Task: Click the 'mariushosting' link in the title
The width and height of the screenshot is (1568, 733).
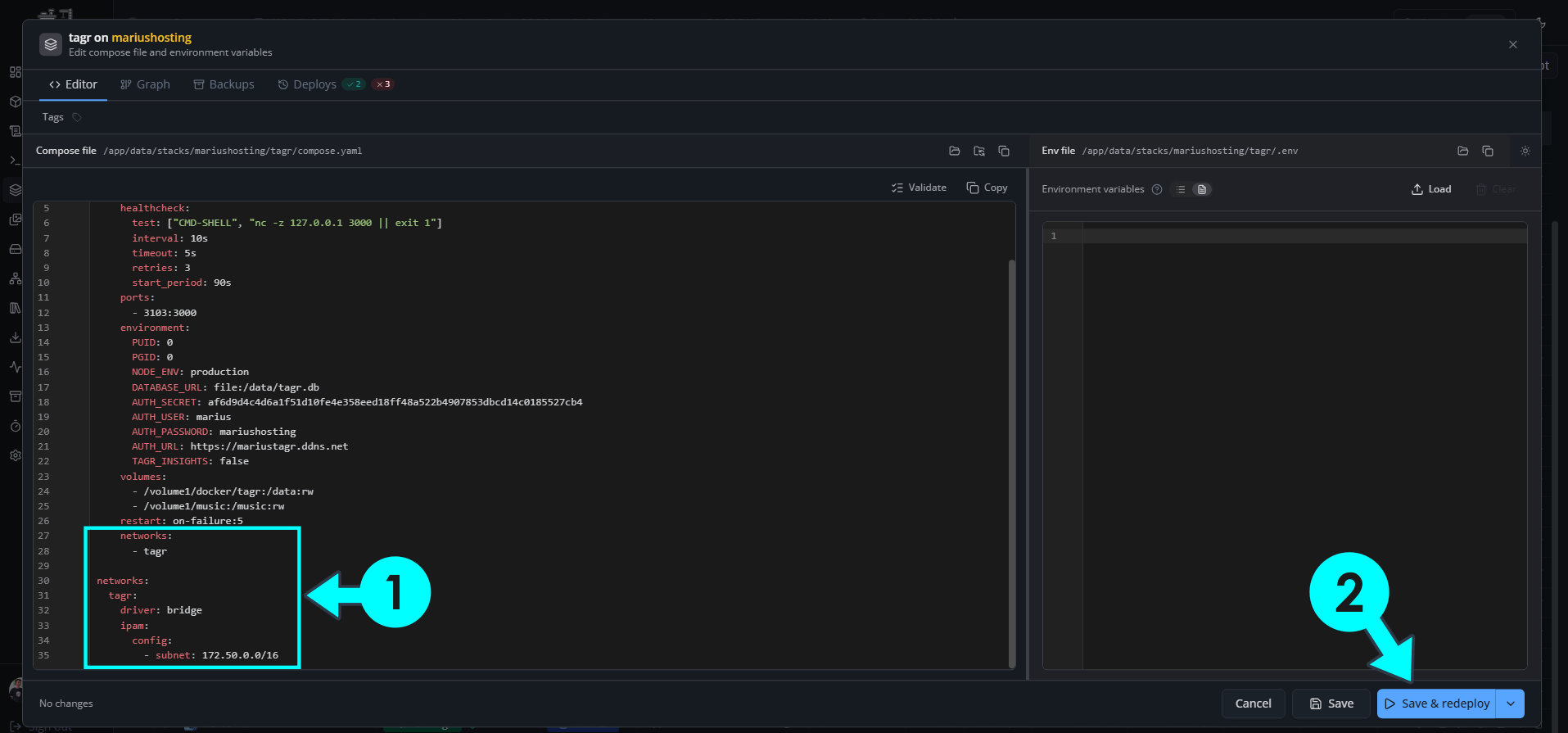Action: (x=151, y=38)
